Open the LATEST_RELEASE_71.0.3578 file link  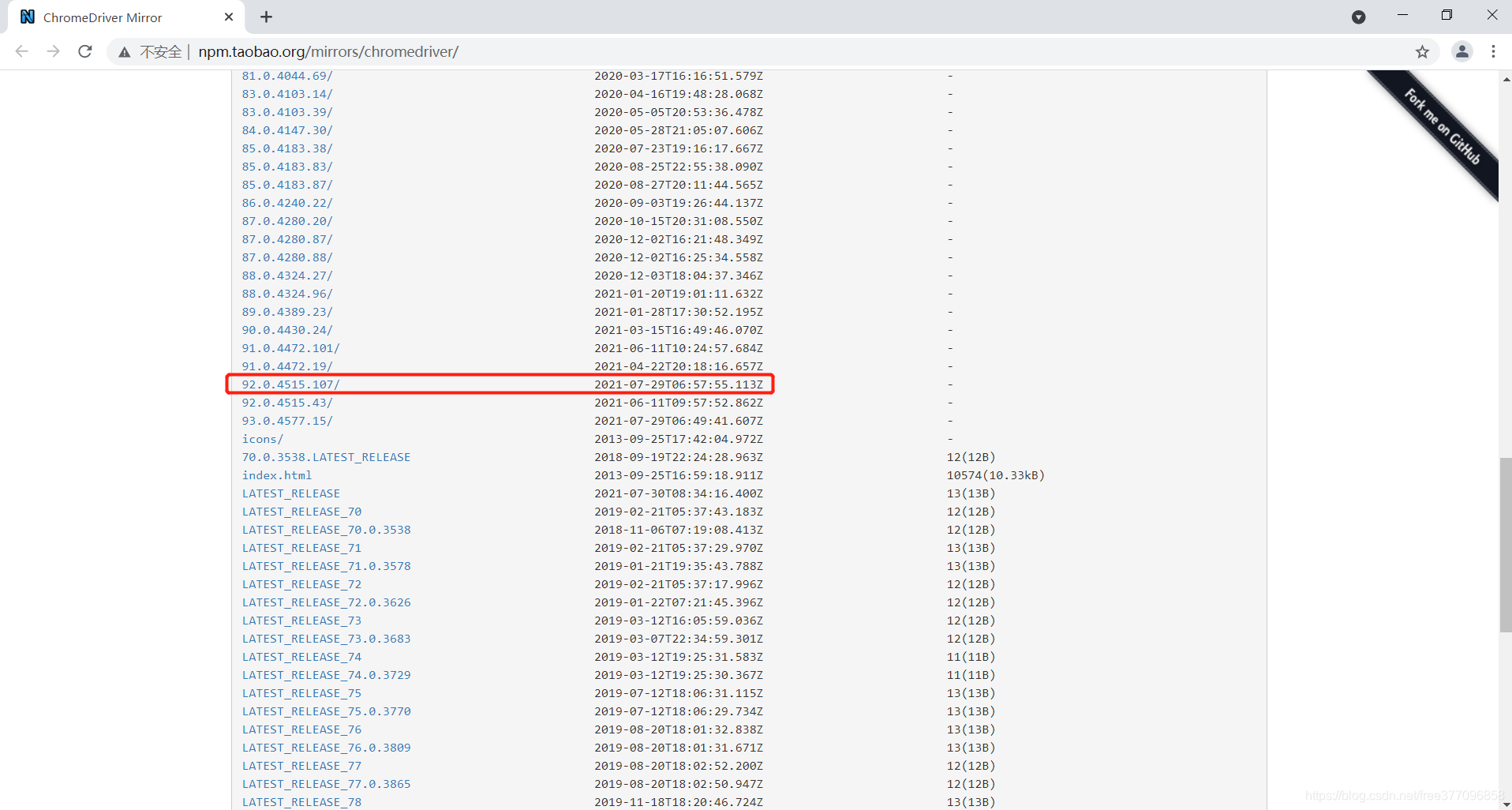click(x=326, y=566)
